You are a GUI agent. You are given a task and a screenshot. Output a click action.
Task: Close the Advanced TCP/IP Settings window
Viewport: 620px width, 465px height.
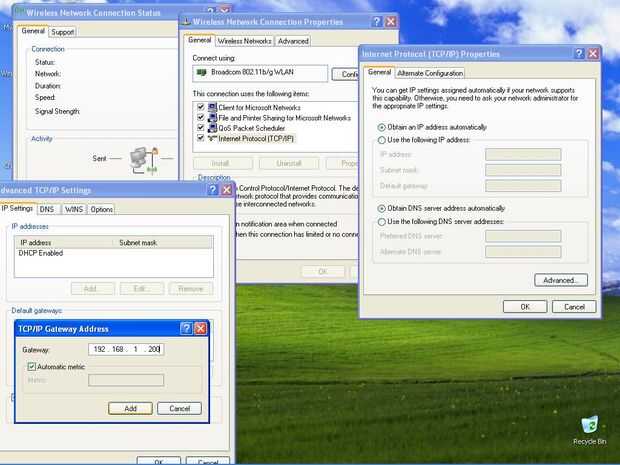(x=227, y=190)
